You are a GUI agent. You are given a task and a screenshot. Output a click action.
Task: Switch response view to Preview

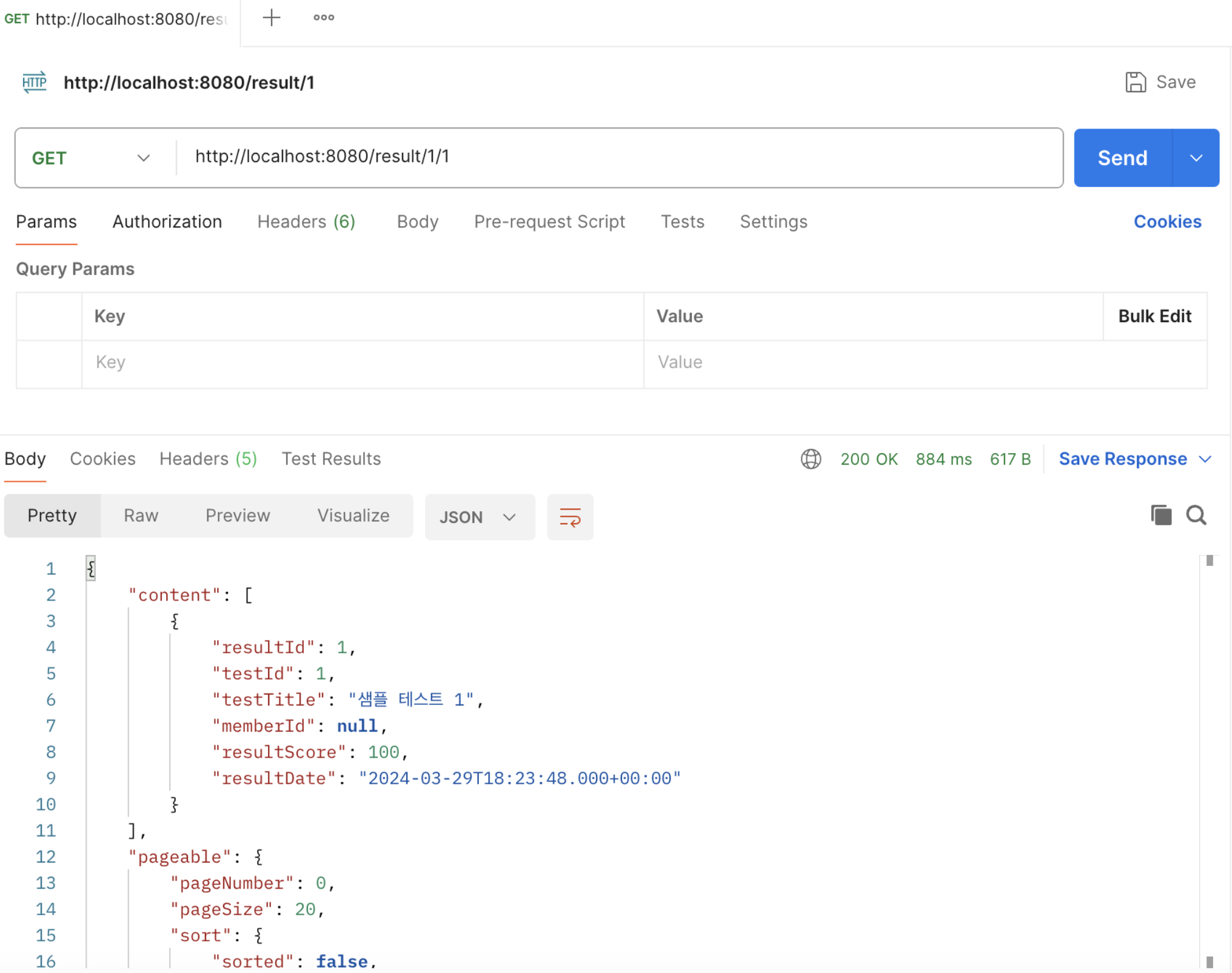coord(237,516)
